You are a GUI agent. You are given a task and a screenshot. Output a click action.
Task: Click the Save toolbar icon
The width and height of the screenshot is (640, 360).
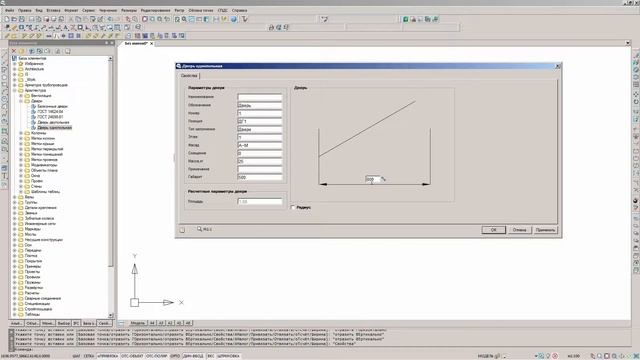point(22,19)
